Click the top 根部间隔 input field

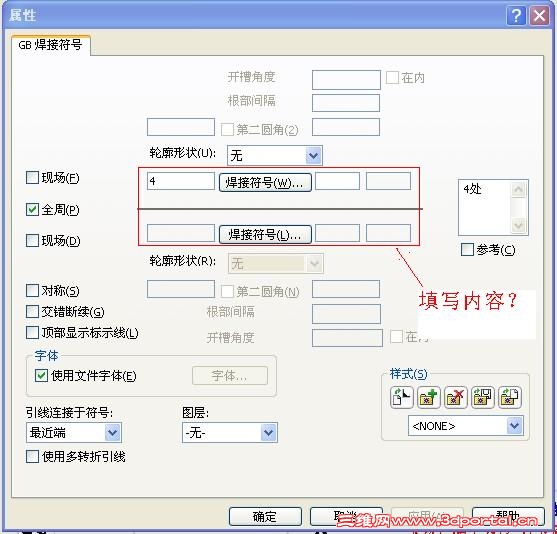[346, 103]
